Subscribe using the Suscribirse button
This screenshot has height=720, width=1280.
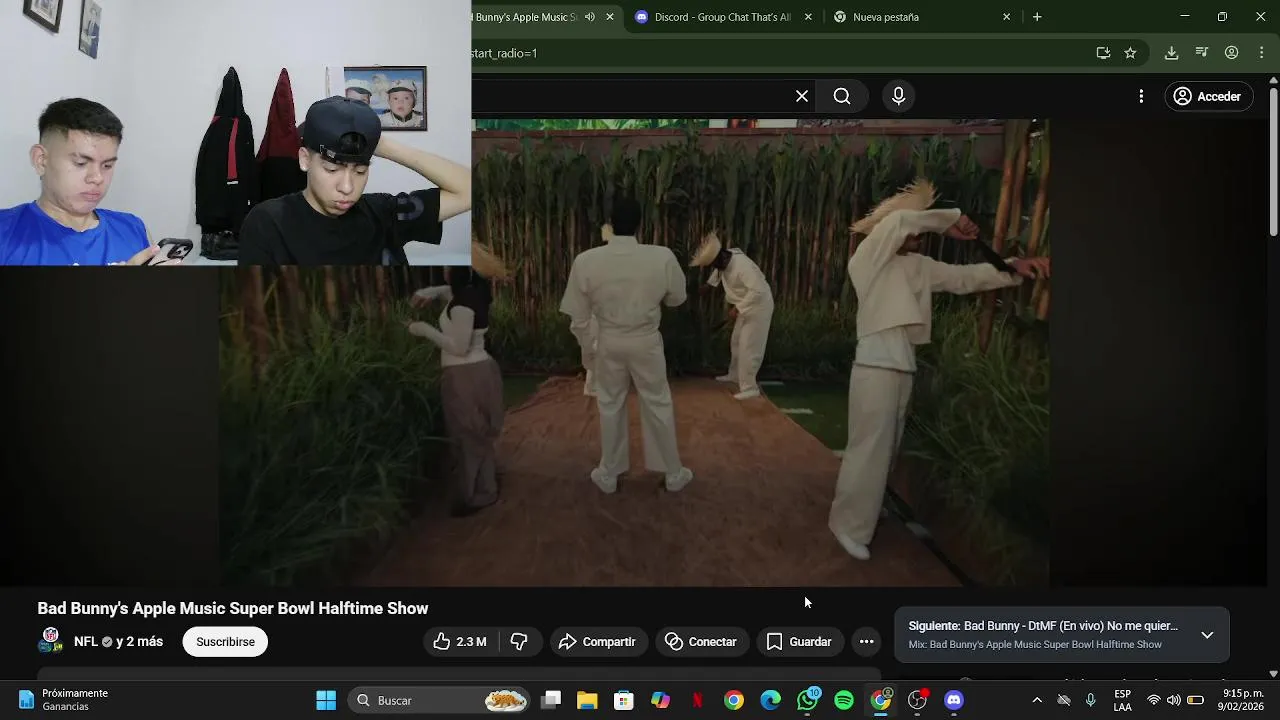(x=225, y=642)
